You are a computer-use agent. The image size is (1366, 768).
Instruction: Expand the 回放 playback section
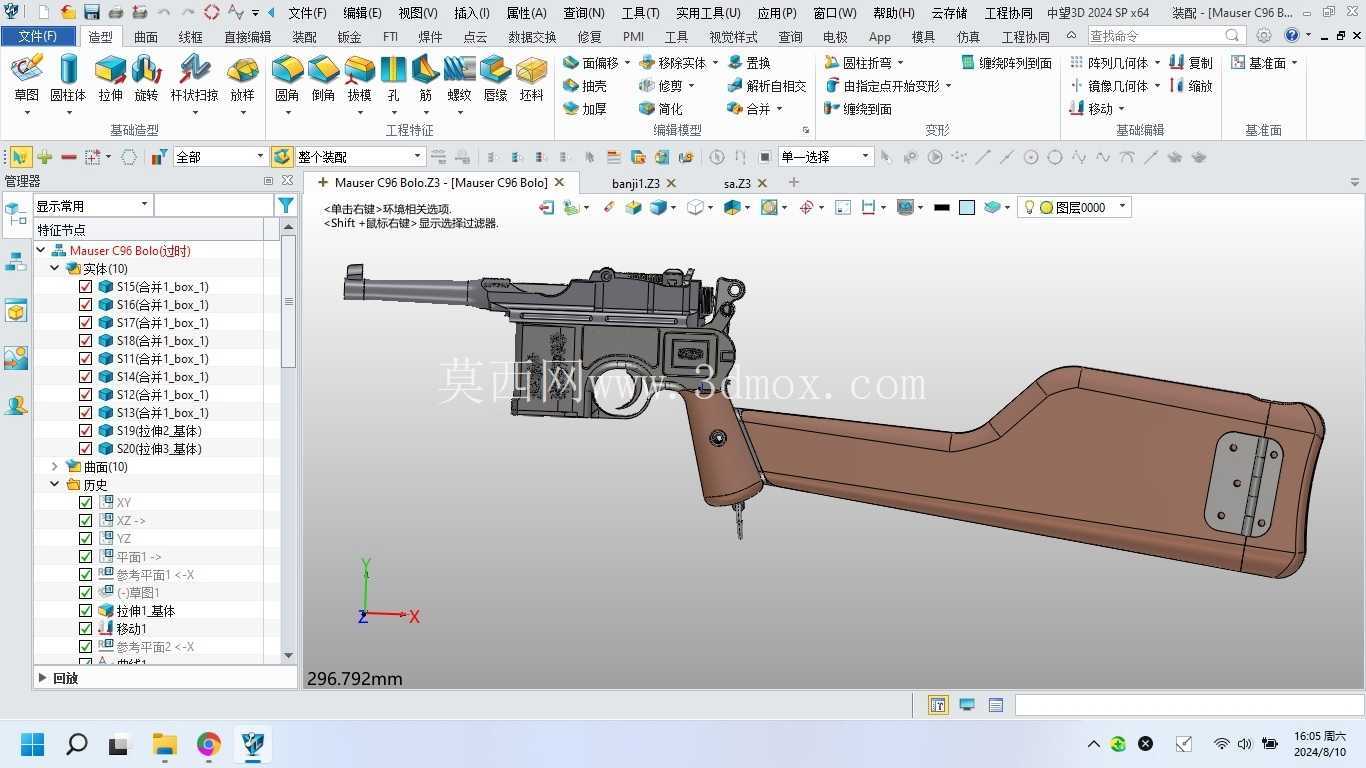click(x=42, y=678)
